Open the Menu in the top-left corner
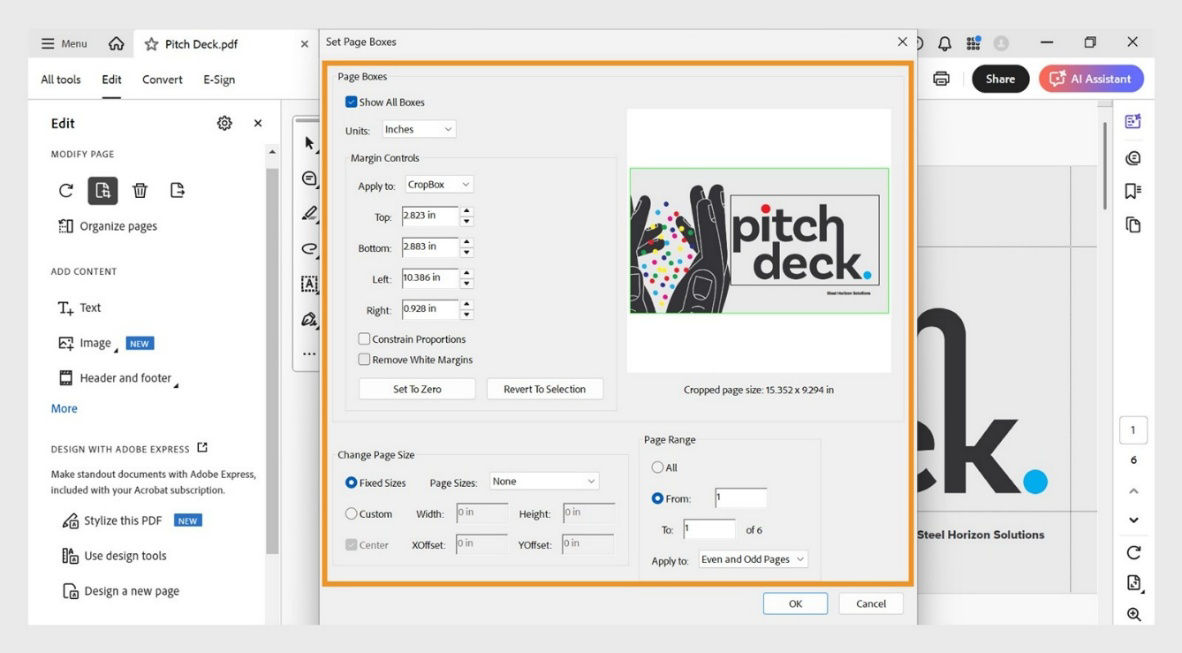Viewport: 1182px width, 653px height. (x=62, y=43)
